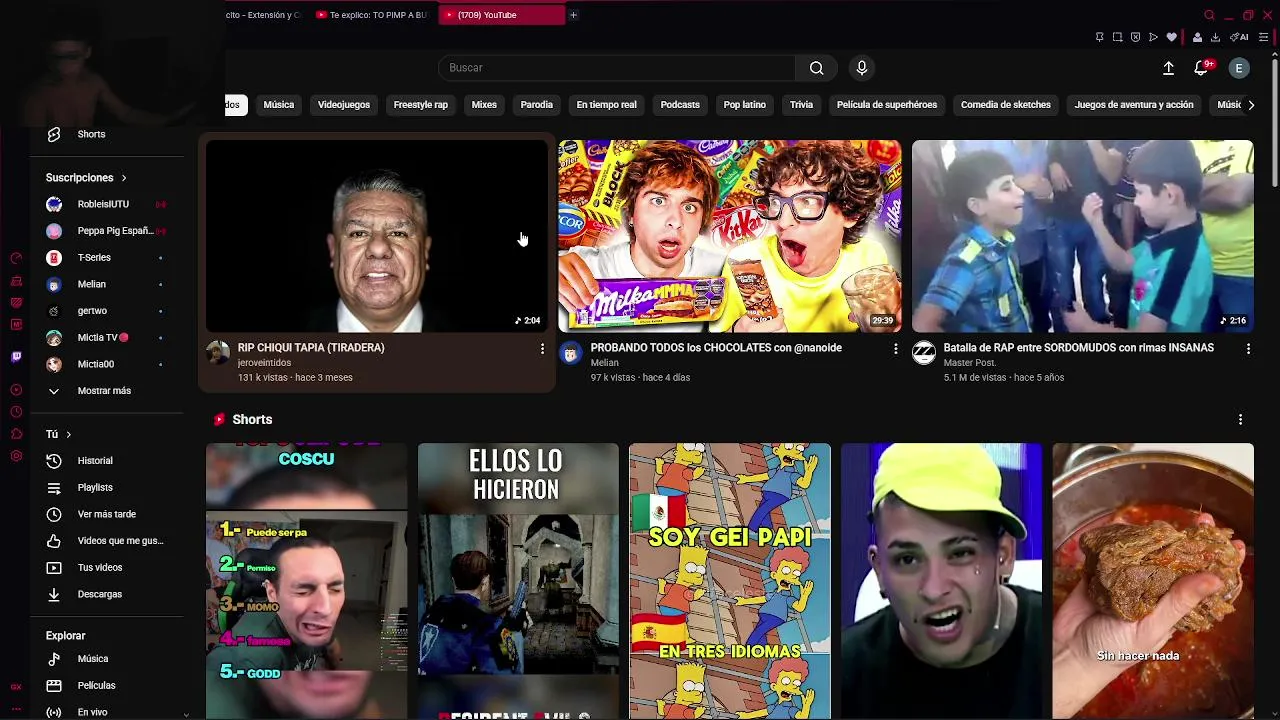Click the search magnifier button
This screenshot has width=1280, height=720.
point(817,68)
